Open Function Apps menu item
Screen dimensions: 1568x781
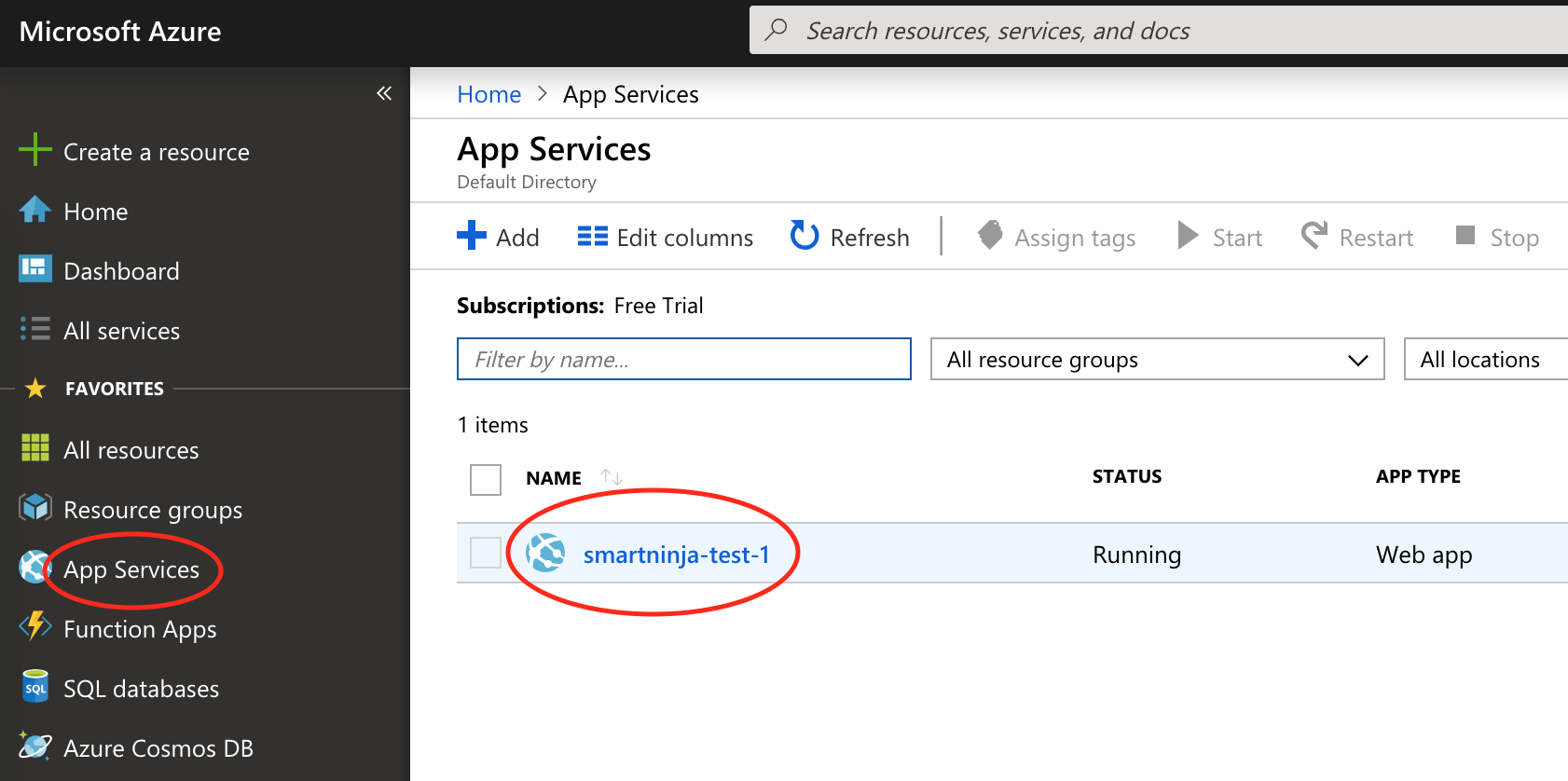pyautogui.click(x=140, y=629)
